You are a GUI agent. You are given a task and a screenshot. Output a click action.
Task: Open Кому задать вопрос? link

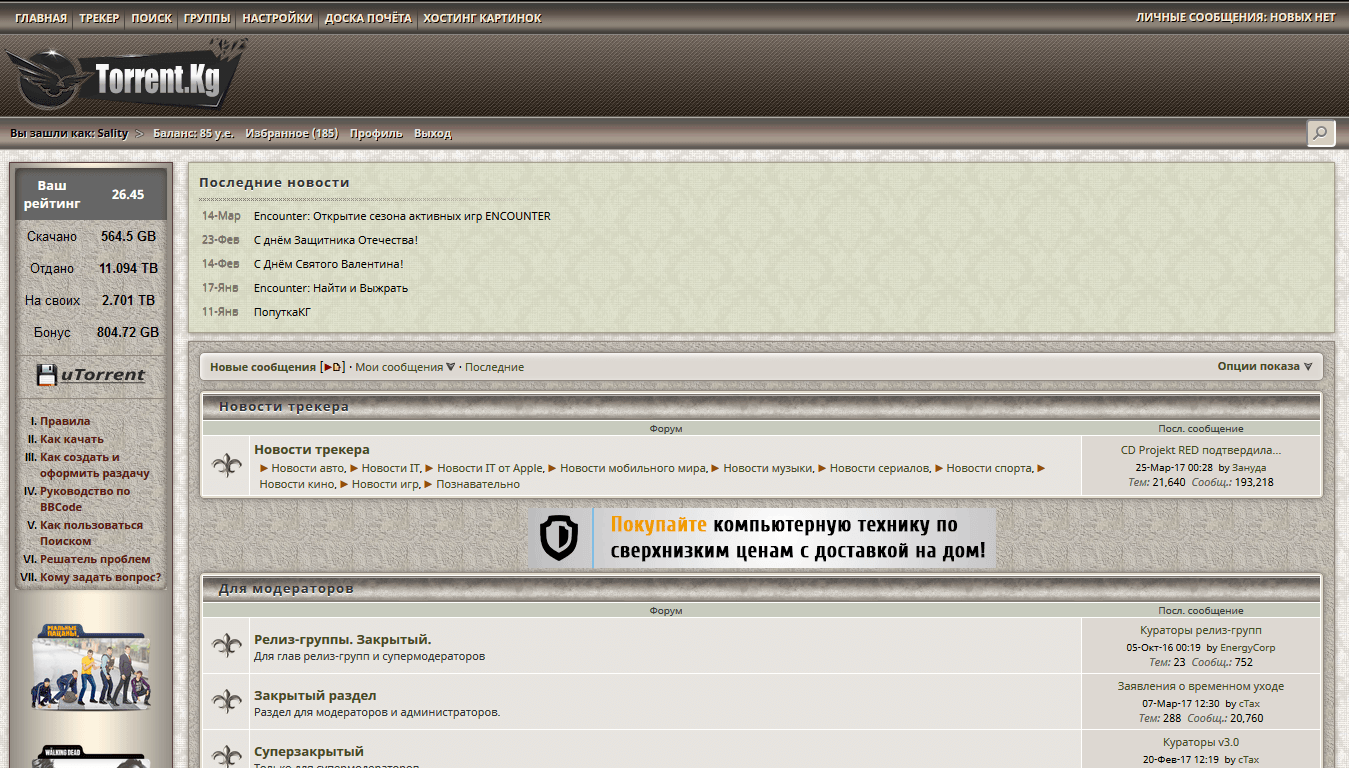click(x=100, y=577)
